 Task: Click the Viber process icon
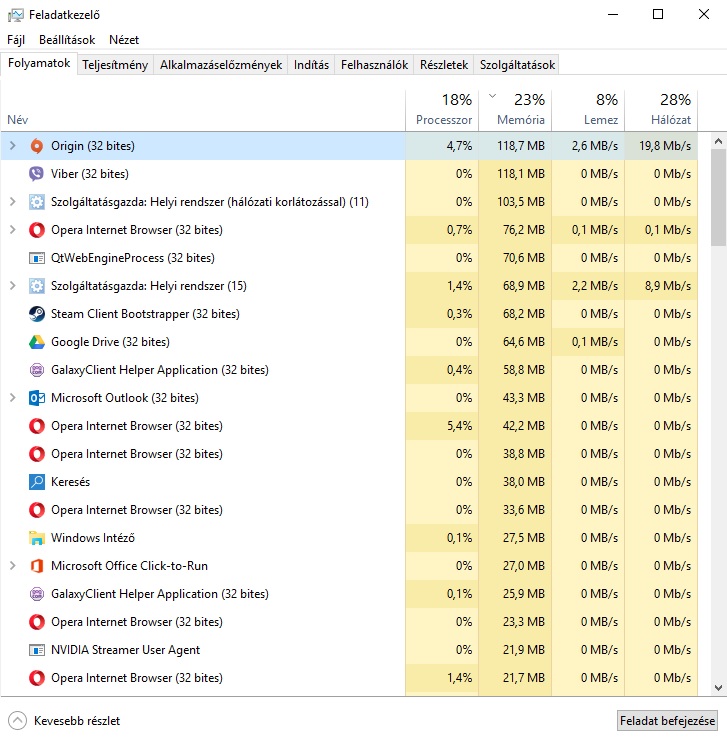click(x=37, y=174)
